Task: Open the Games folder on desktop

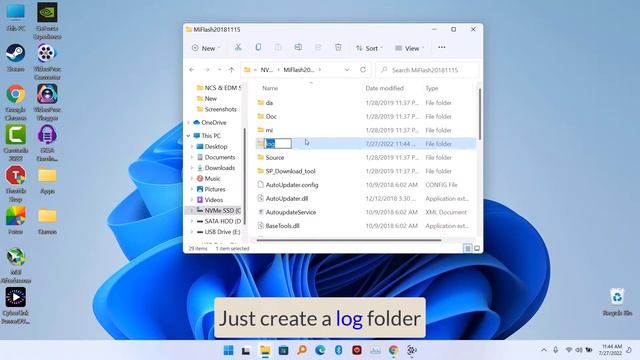Action: (47, 221)
